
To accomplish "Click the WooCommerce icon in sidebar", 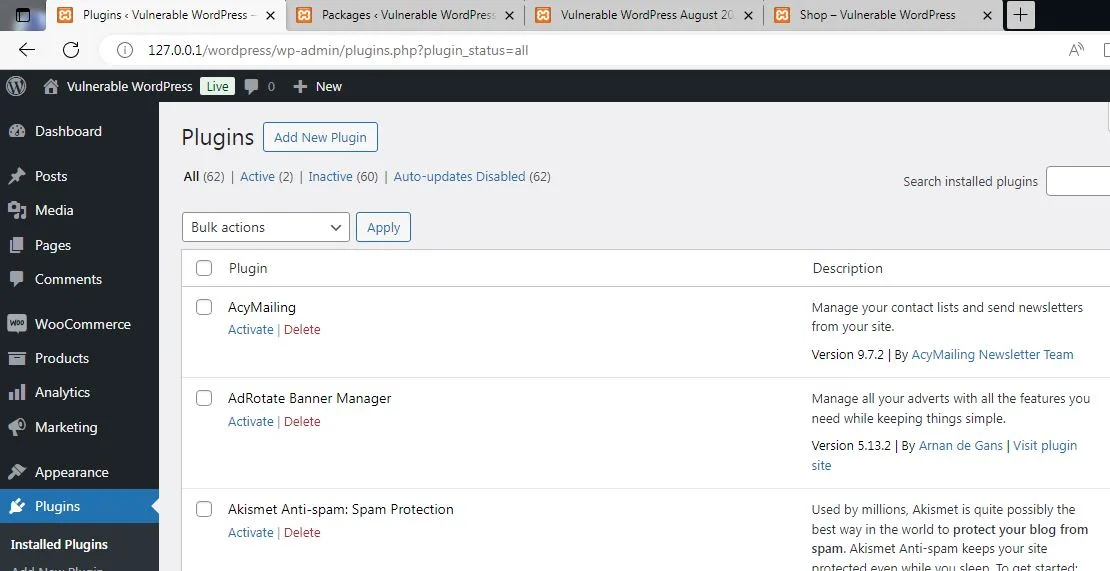I will click(17, 324).
